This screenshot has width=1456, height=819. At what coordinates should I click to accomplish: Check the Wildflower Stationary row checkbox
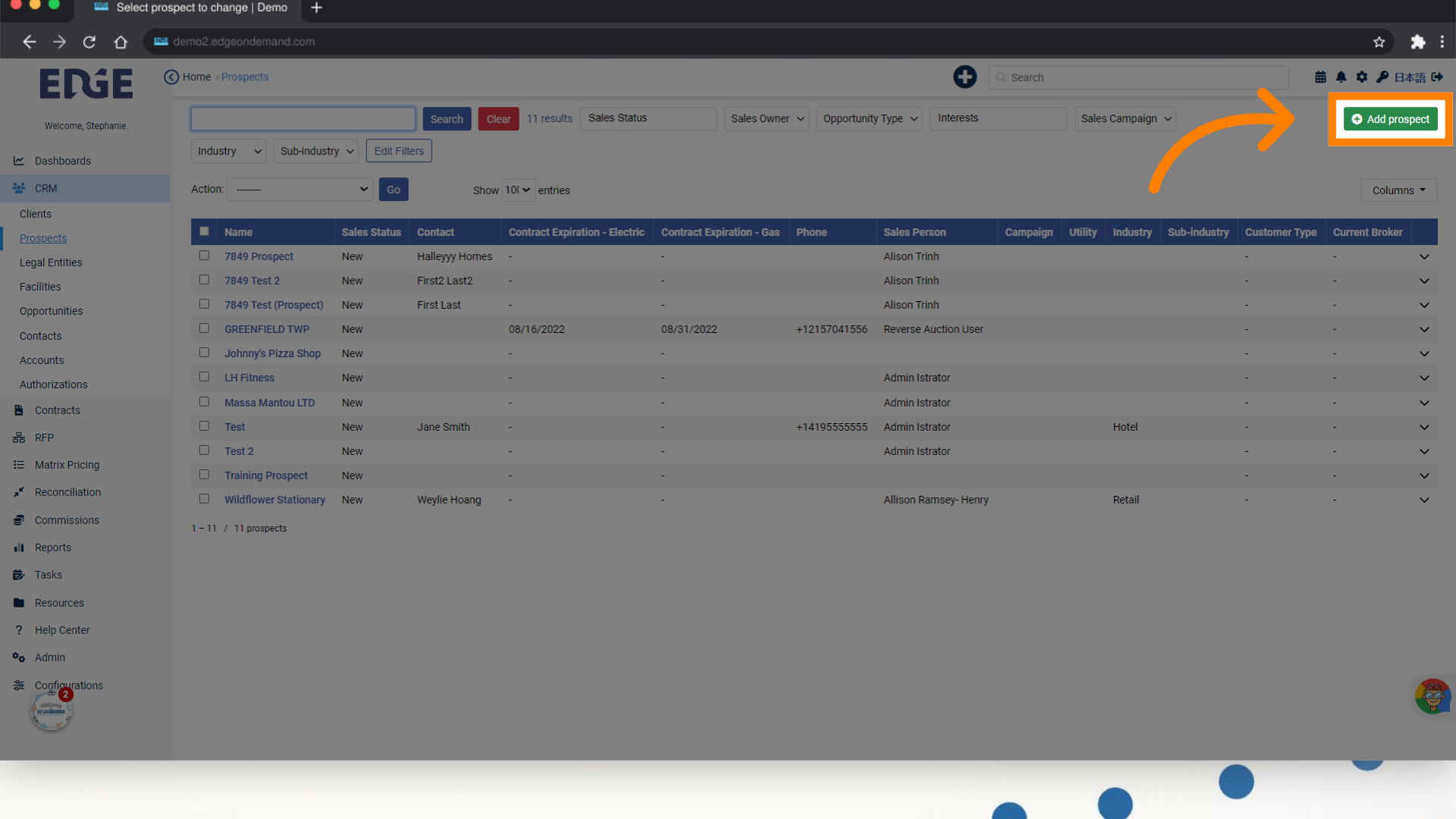pos(204,499)
